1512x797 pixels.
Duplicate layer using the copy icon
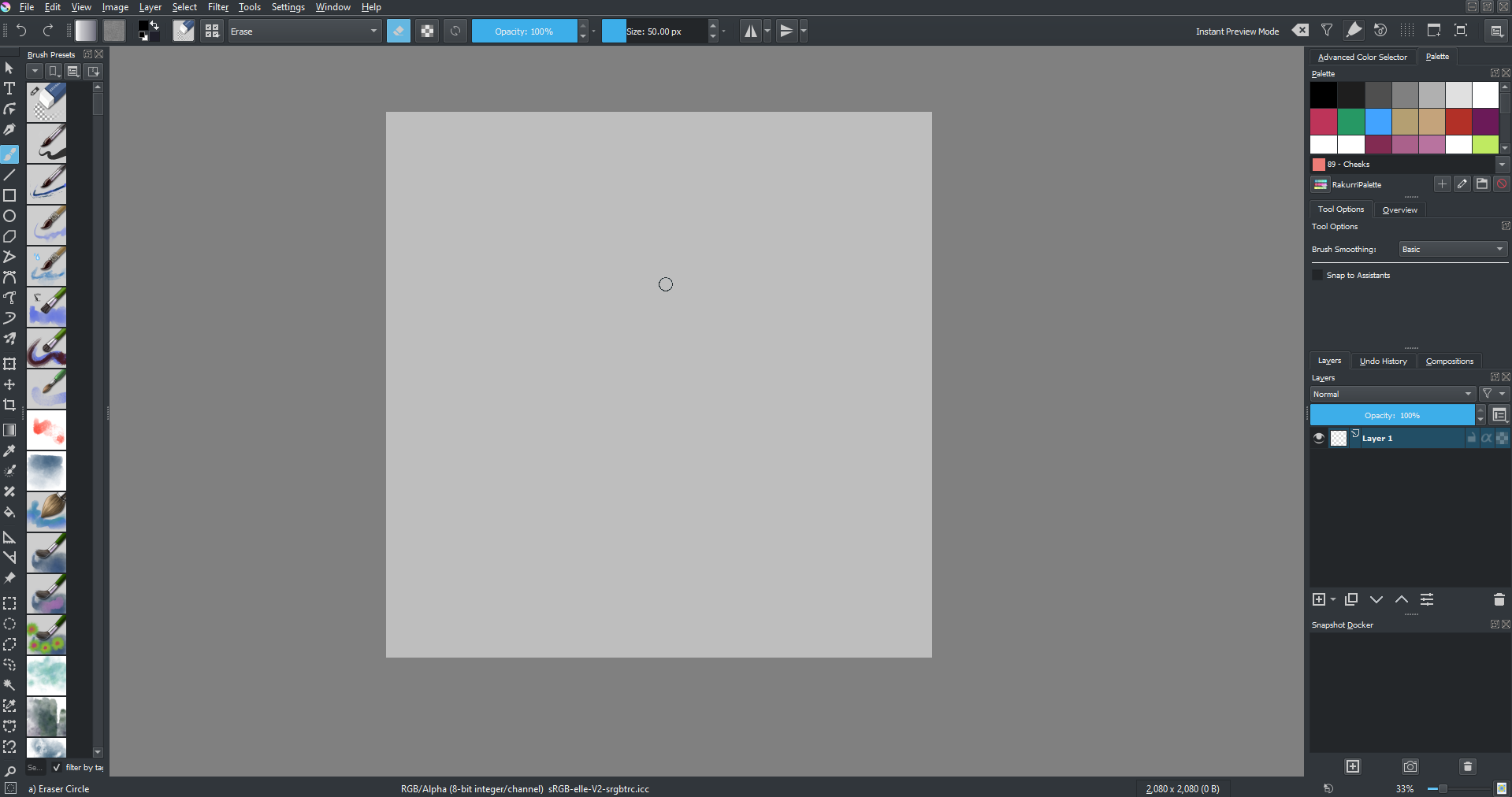click(x=1351, y=600)
